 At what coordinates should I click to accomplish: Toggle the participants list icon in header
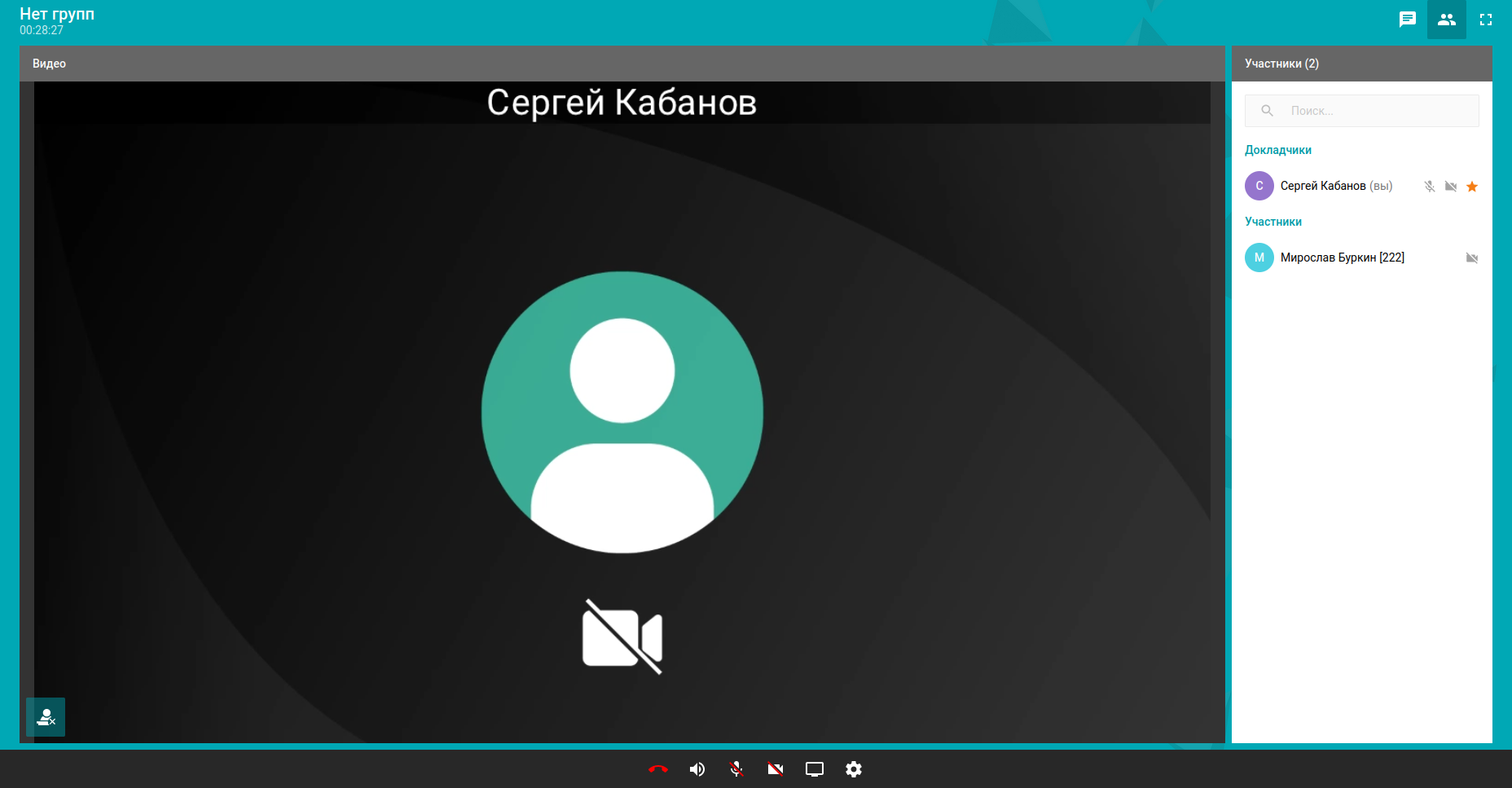click(1446, 20)
